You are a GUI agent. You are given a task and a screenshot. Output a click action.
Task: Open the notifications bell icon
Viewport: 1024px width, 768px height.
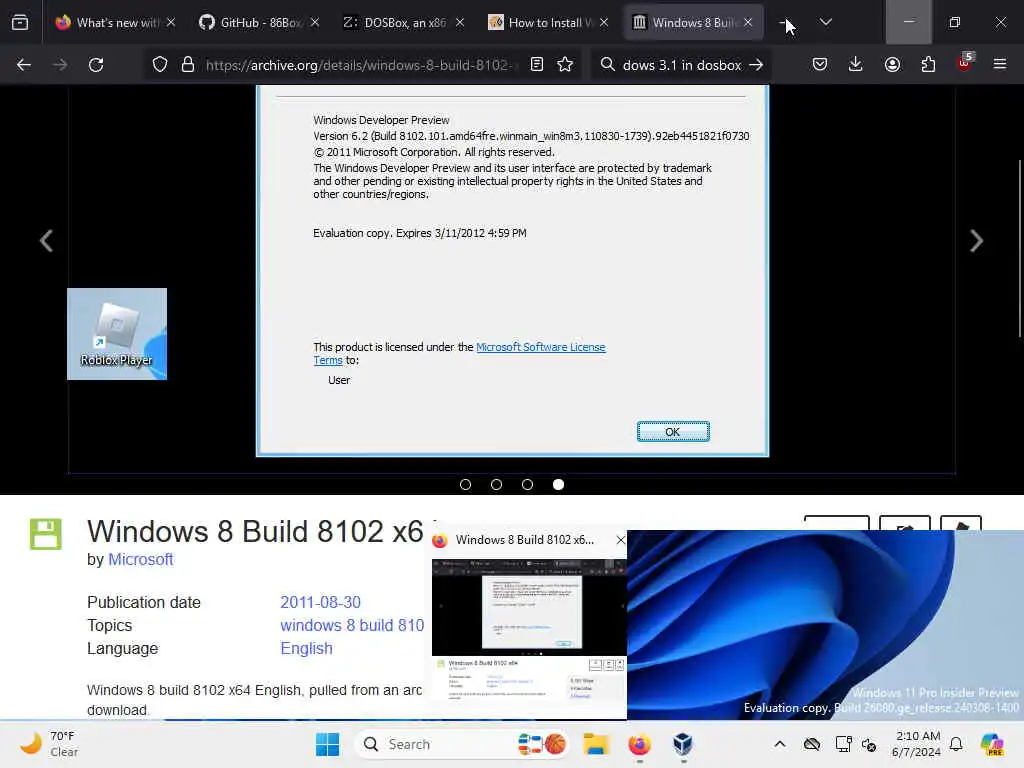click(x=956, y=744)
